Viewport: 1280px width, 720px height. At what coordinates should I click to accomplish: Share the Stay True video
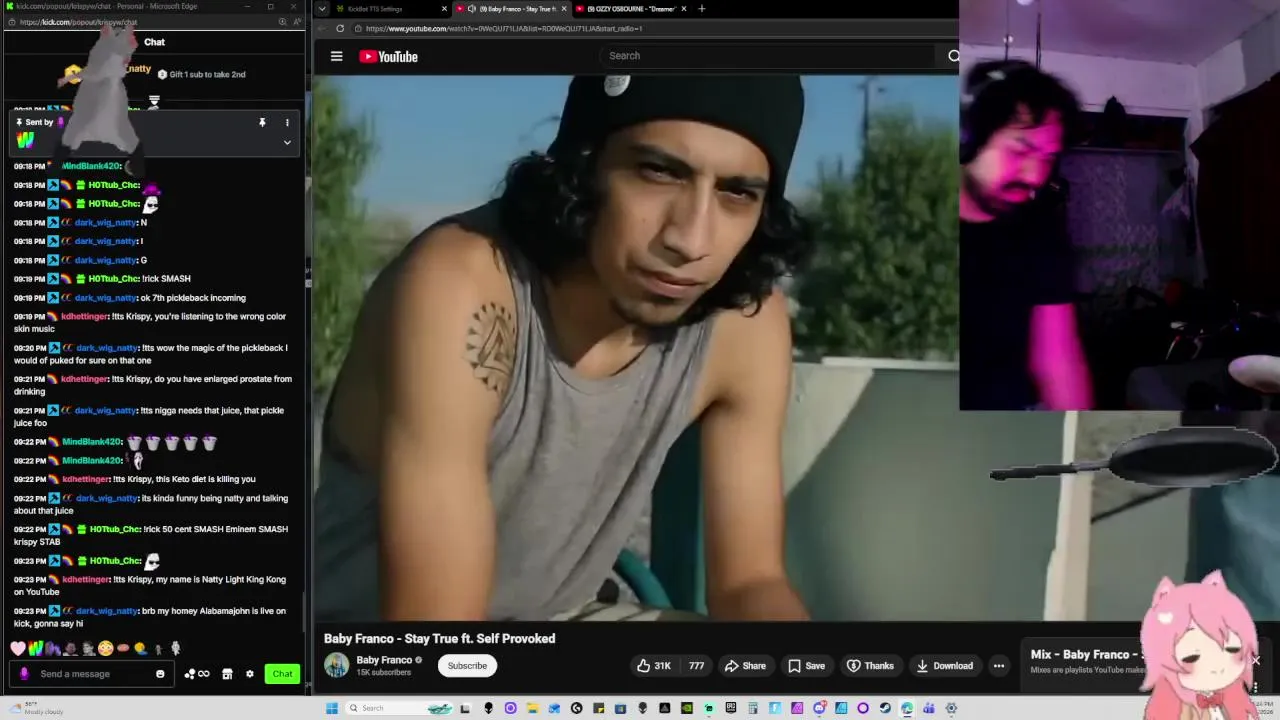point(745,666)
